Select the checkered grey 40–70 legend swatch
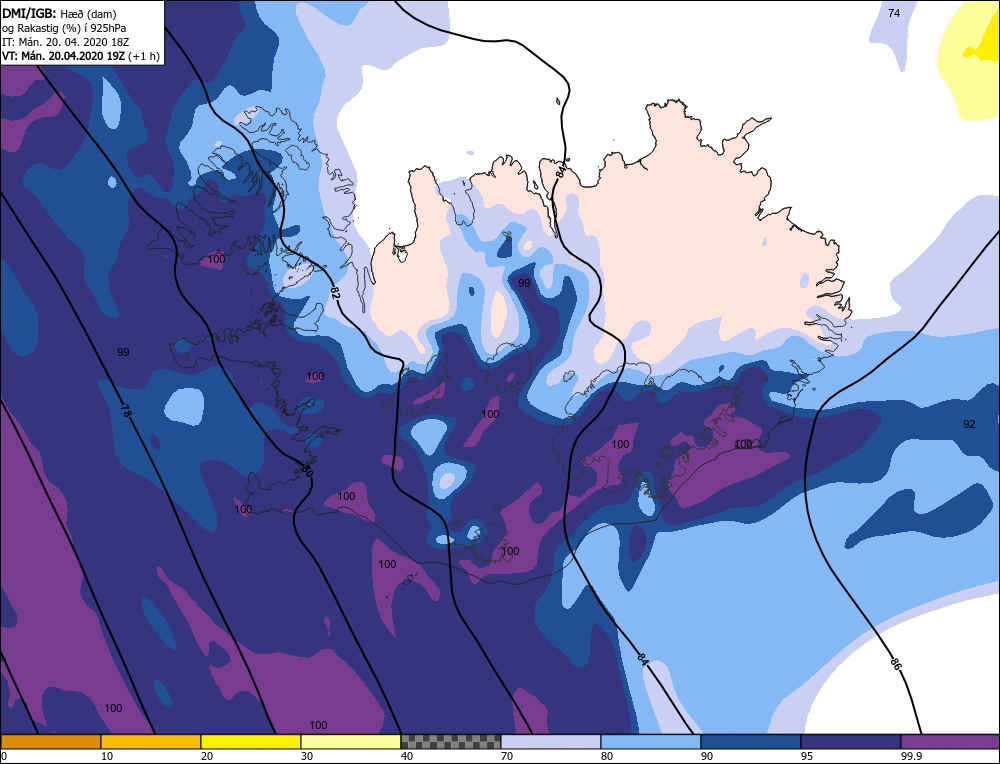 click(x=451, y=741)
